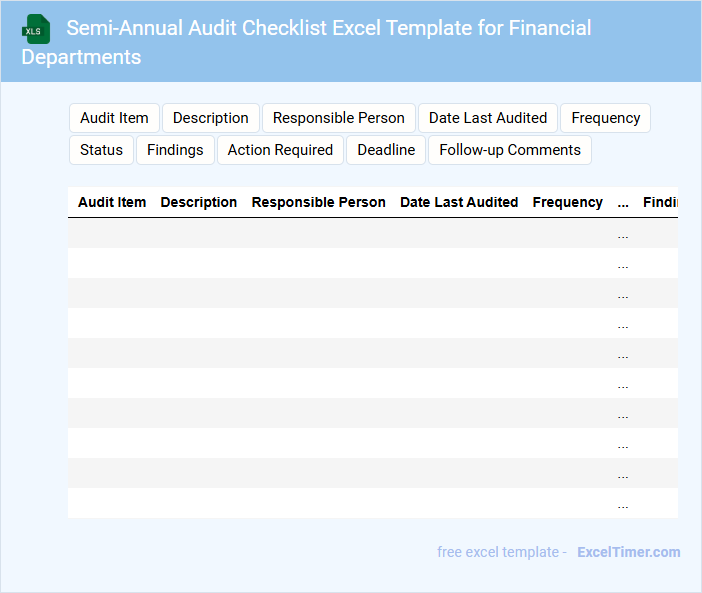Image resolution: width=702 pixels, height=593 pixels.
Task: Click the Follow-up Comments tag
Action: [510, 150]
